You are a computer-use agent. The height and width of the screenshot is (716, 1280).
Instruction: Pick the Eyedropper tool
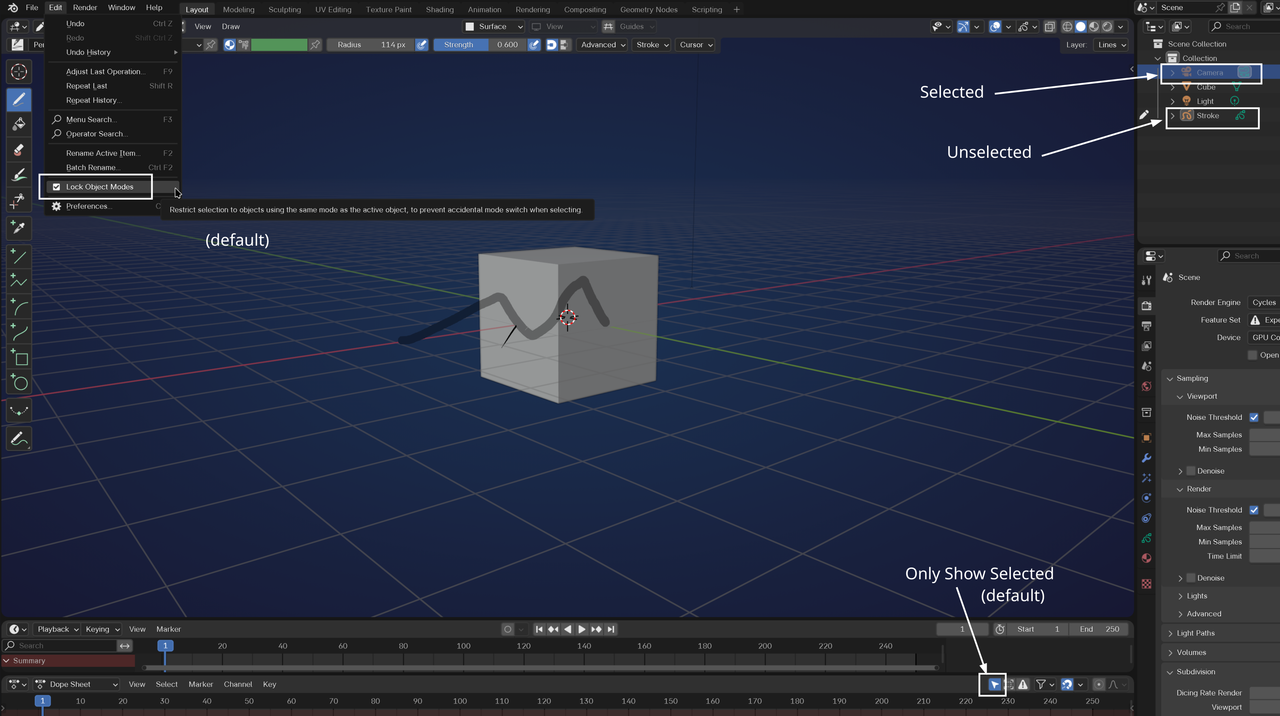pos(18,227)
